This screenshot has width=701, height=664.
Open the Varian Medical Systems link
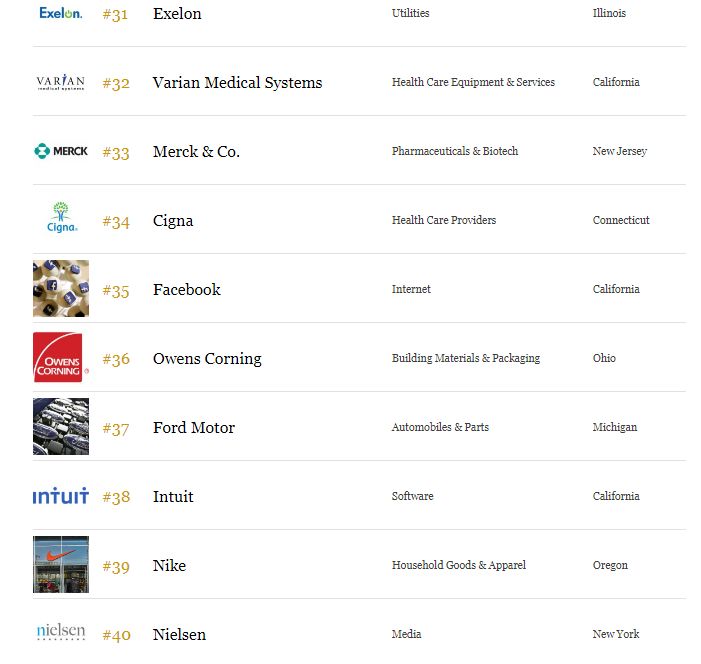pos(237,83)
